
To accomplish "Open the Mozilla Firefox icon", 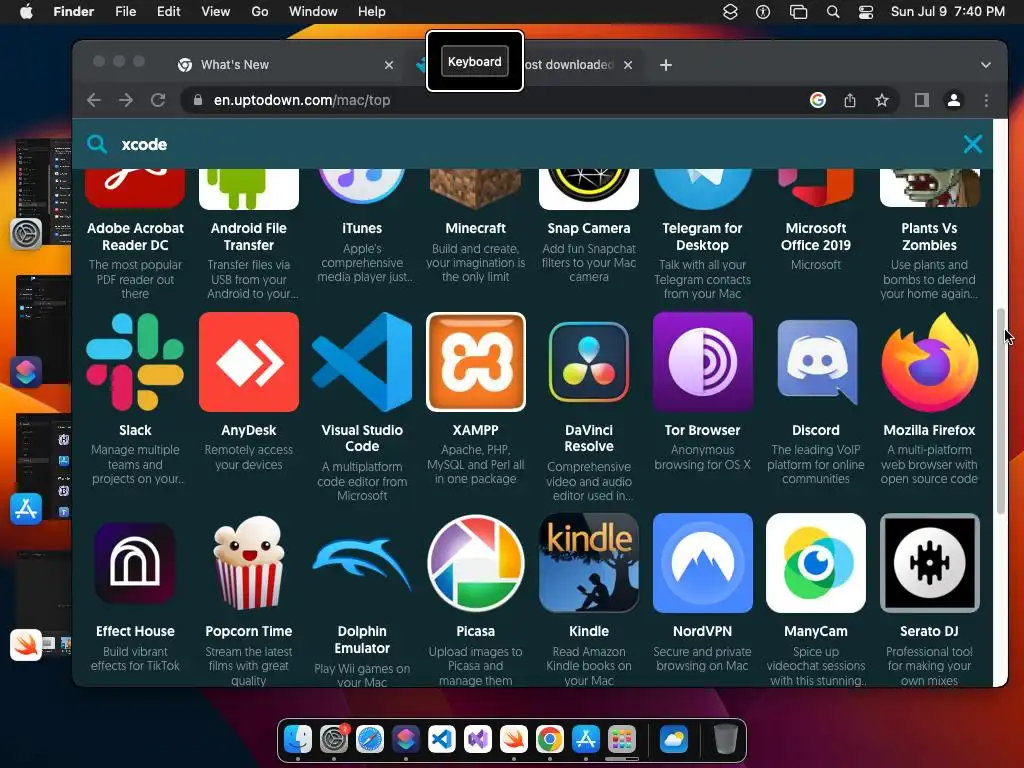I will coord(929,362).
